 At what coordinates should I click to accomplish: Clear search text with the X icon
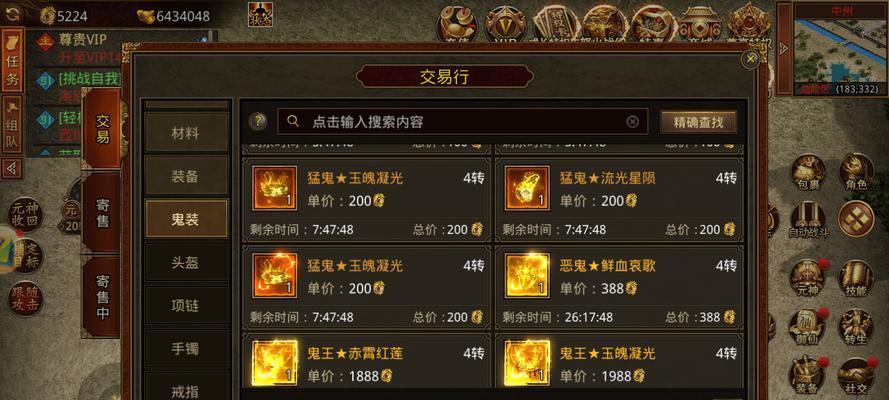click(x=632, y=121)
